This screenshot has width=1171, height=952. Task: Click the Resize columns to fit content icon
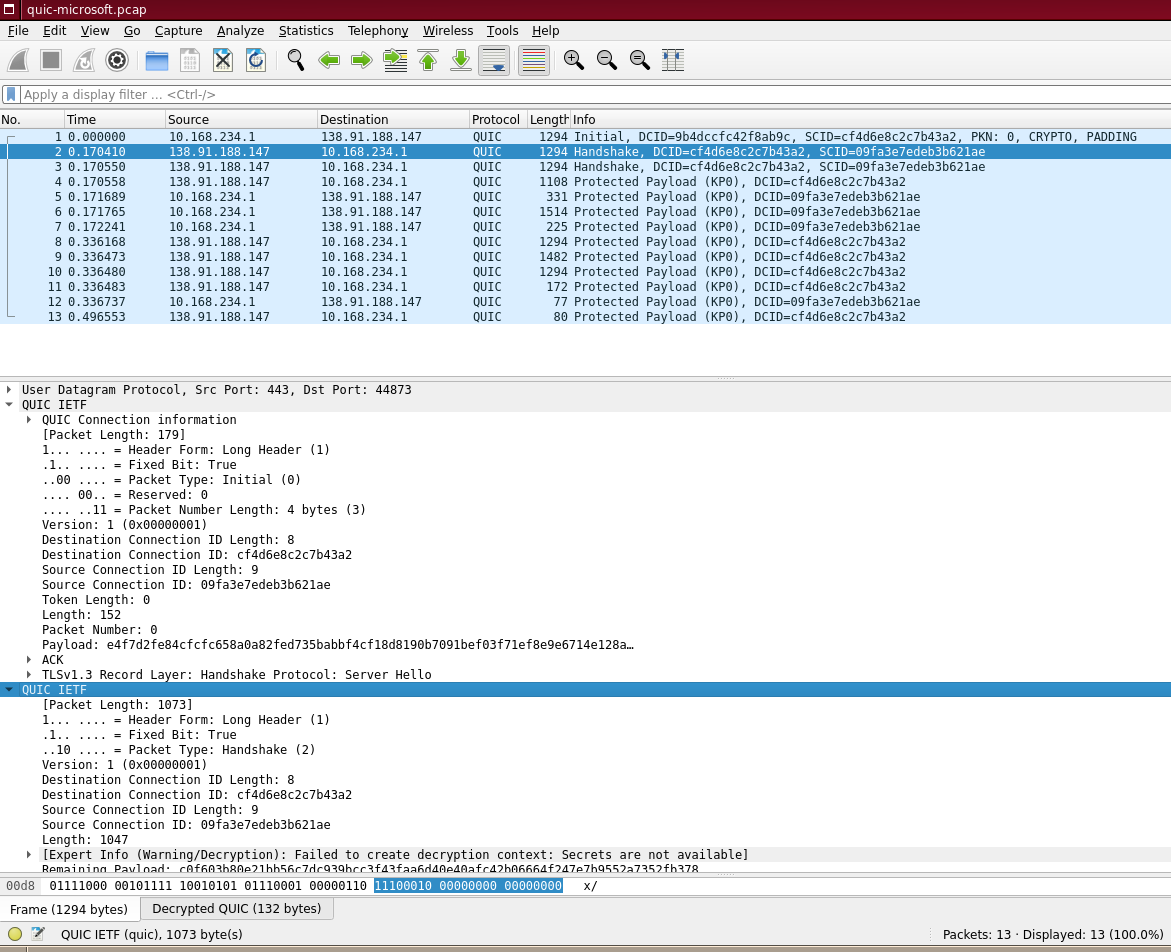673,60
